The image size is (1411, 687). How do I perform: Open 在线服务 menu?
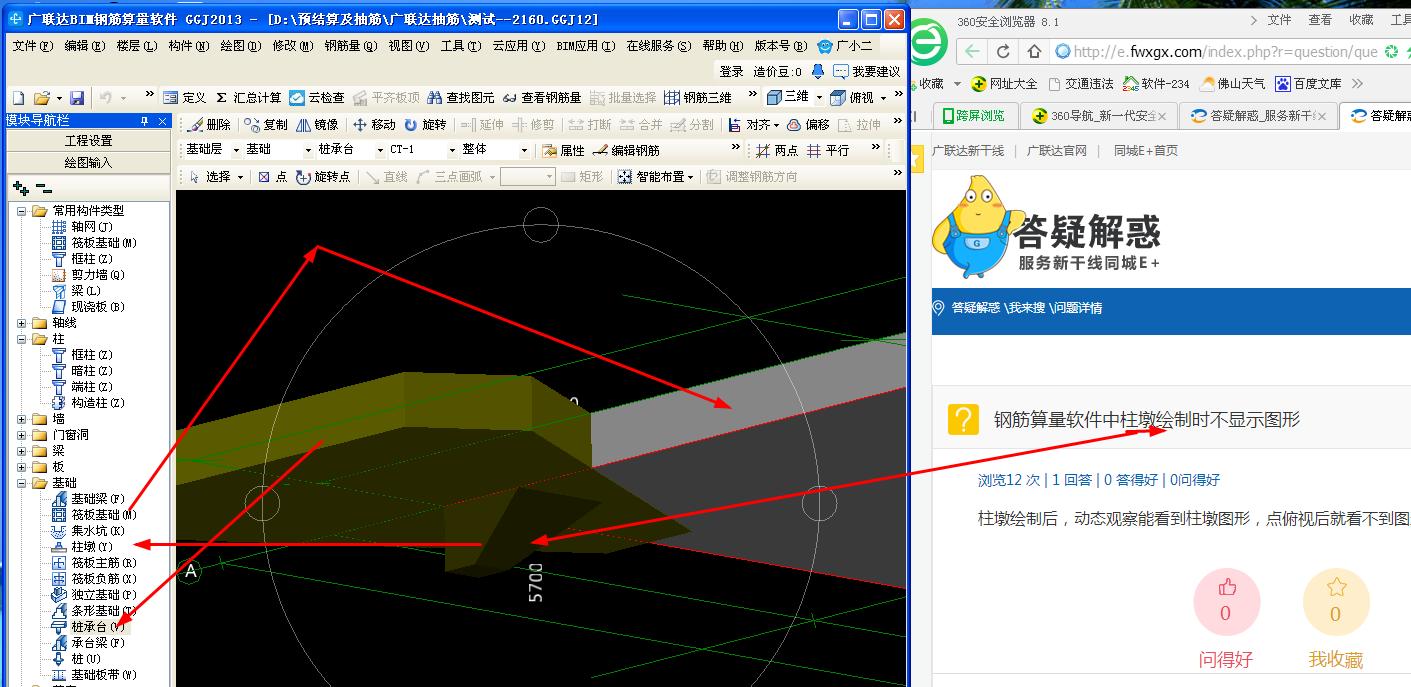coord(658,46)
